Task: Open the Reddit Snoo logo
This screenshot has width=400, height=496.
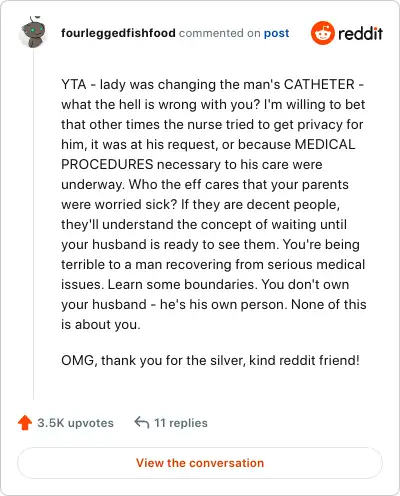Action: (x=322, y=33)
